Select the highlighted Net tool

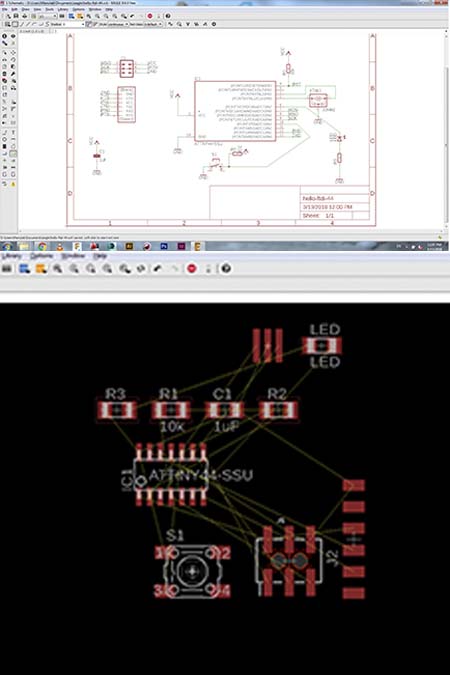[13, 154]
